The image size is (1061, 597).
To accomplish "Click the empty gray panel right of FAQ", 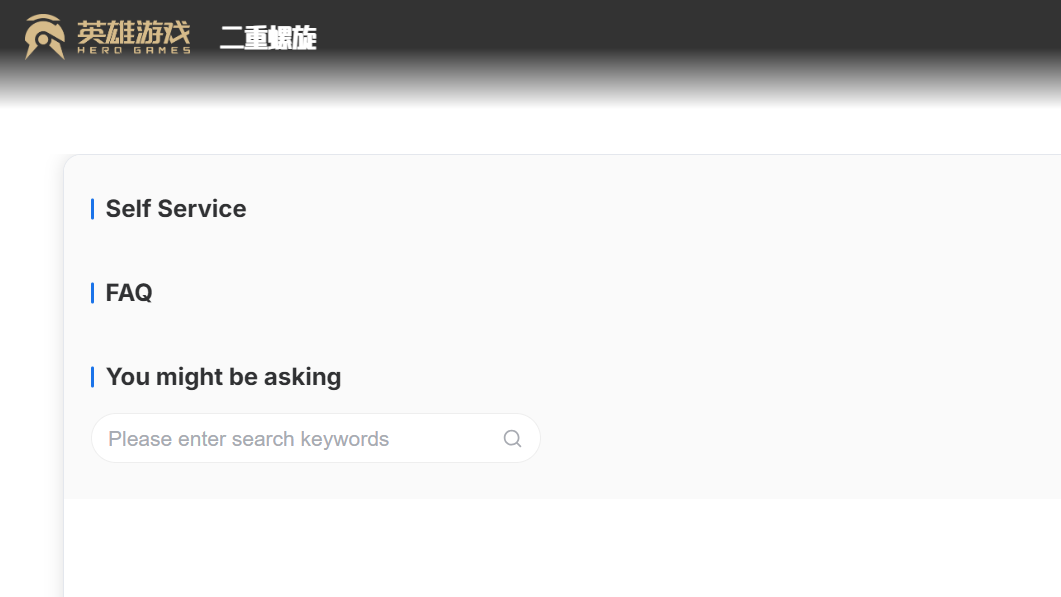I will pyautogui.click(x=600, y=293).
